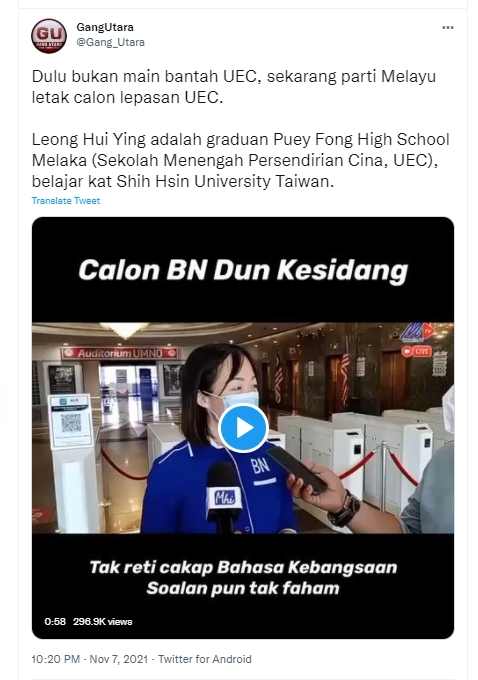Click the GangUtara display name

pos(105,27)
